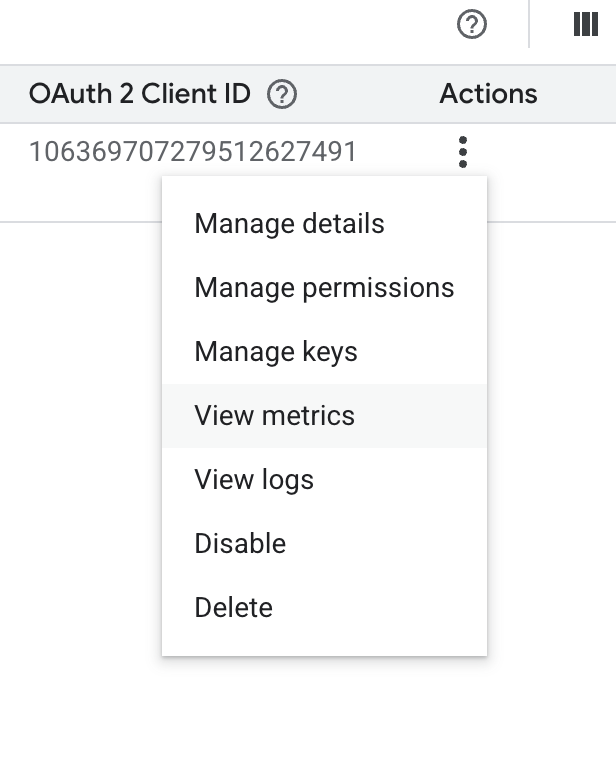Image resolution: width=616 pixels, height=772 pixels.
Task: Choose Disable in the actions menu
Action: 240,544
